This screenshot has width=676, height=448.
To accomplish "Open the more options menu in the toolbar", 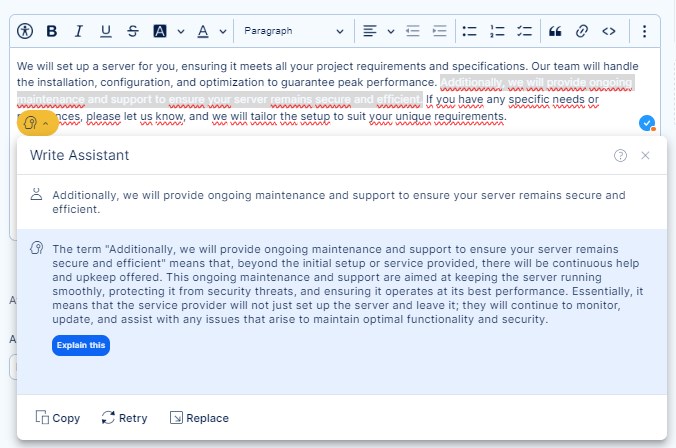I will 645,31.
